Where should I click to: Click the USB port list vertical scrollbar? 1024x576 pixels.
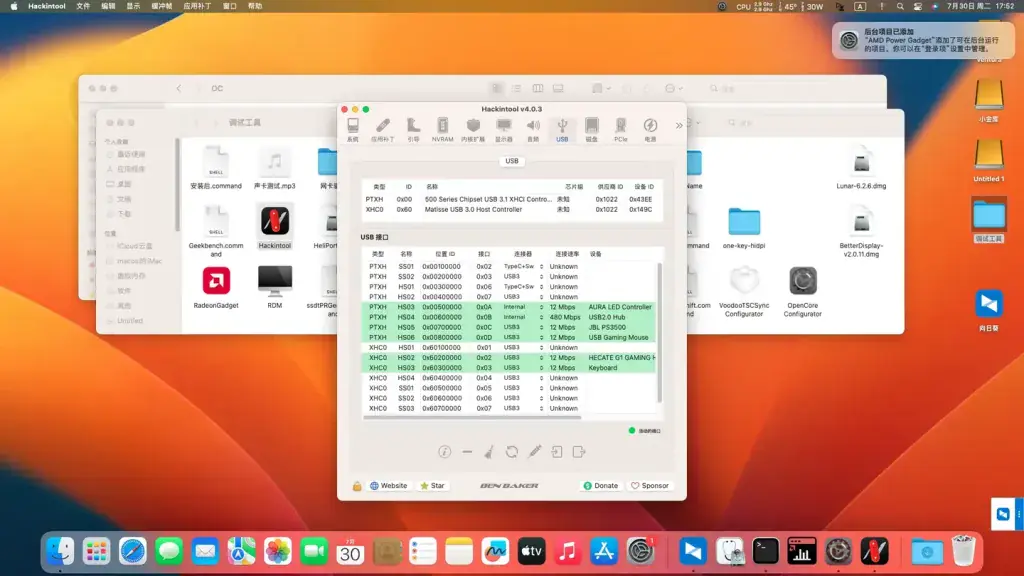[x=660, y=333]
